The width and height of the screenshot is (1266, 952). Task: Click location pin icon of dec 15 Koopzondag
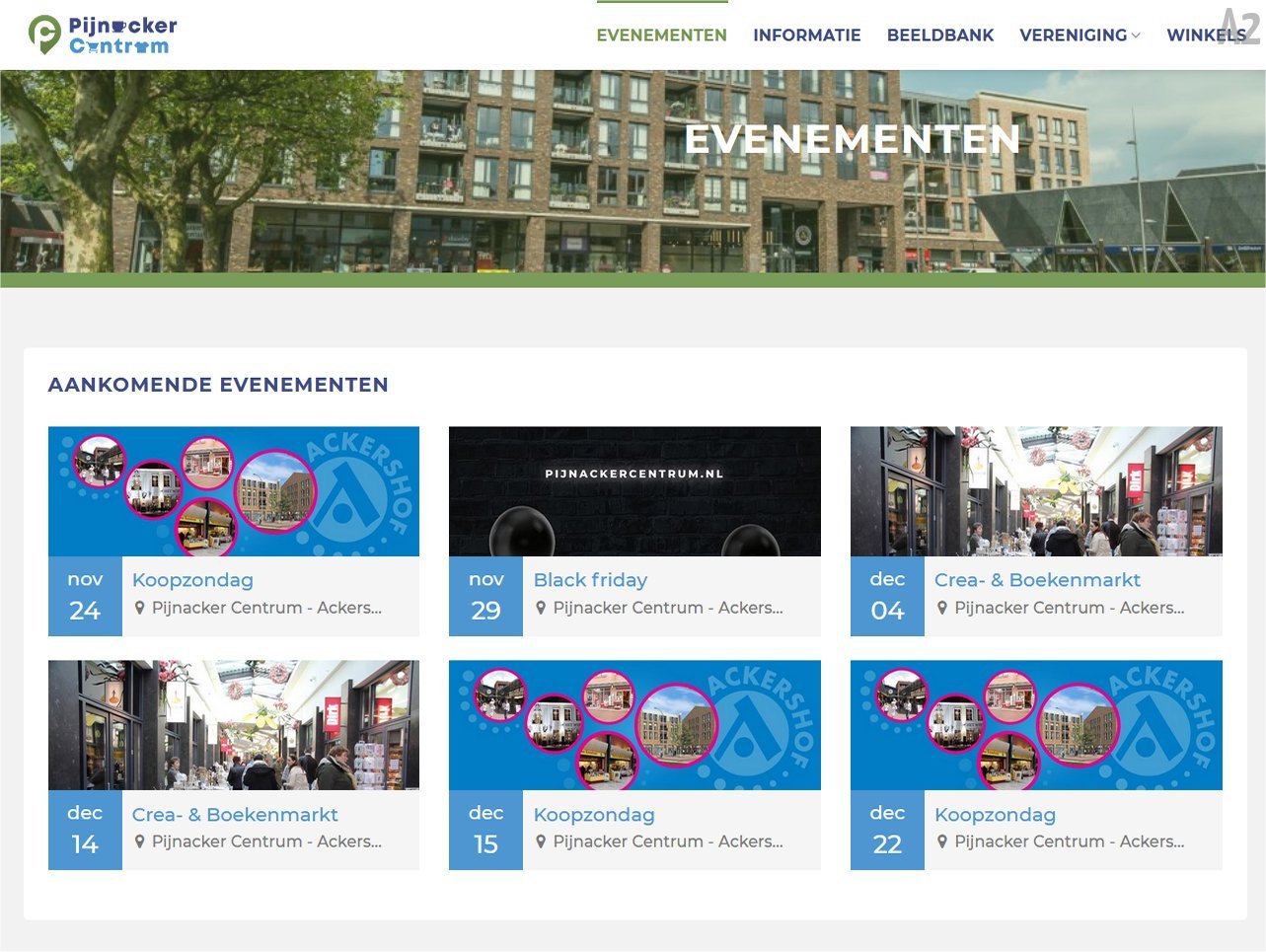click(x=541, y=842)
